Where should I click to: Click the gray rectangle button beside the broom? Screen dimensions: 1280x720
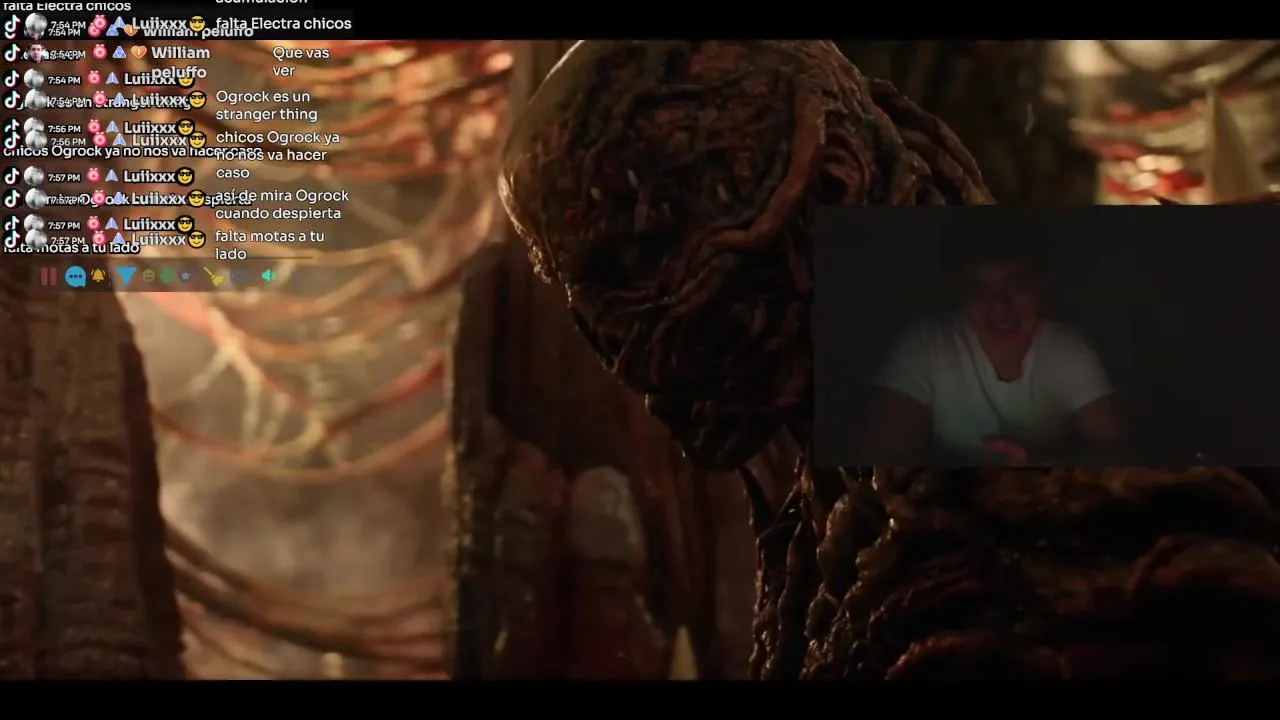pos(243,276)
